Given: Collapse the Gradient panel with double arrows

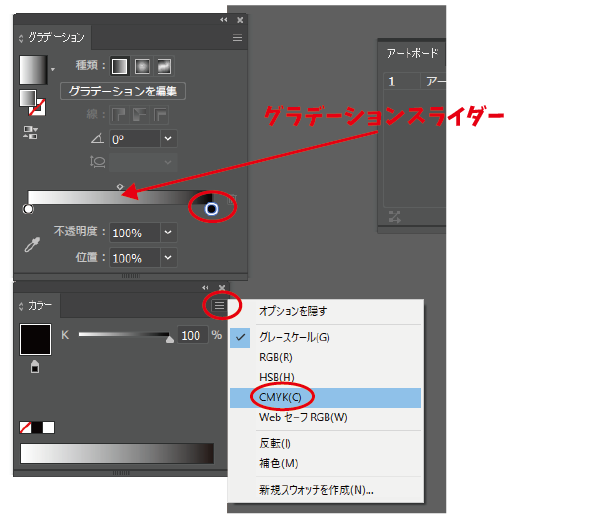Looking at the screenshot, I should click(224, 20).
